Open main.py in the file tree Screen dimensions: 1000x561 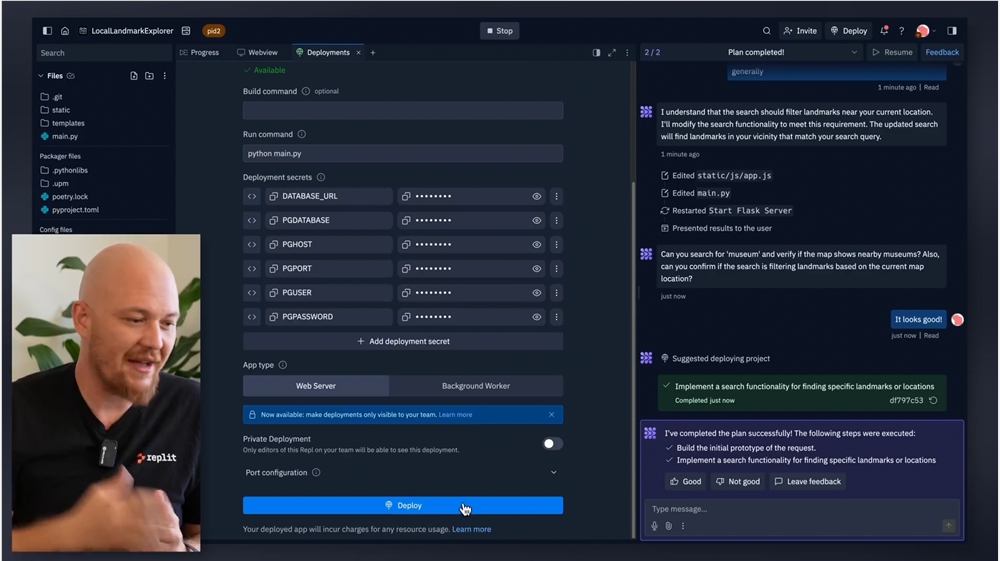(59, 136)
